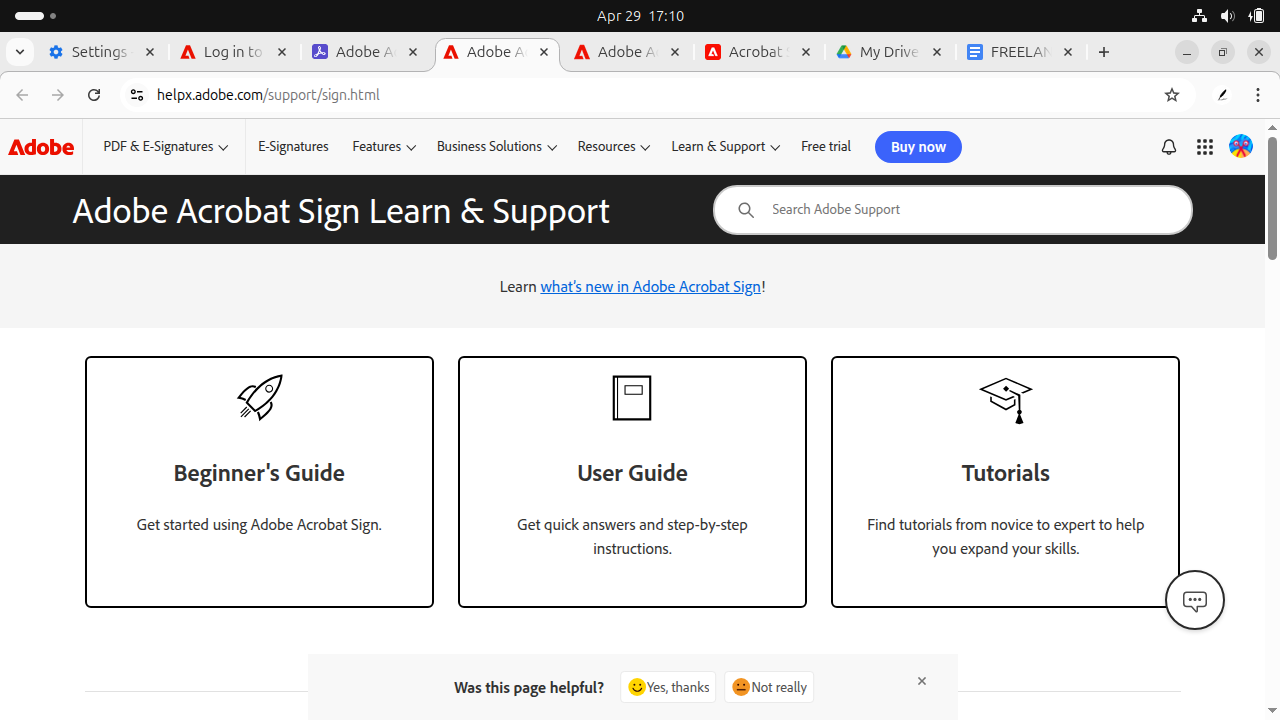Reload the page with browser refresh icon
Screen dimensions: 1280x720
click(94, 95)
